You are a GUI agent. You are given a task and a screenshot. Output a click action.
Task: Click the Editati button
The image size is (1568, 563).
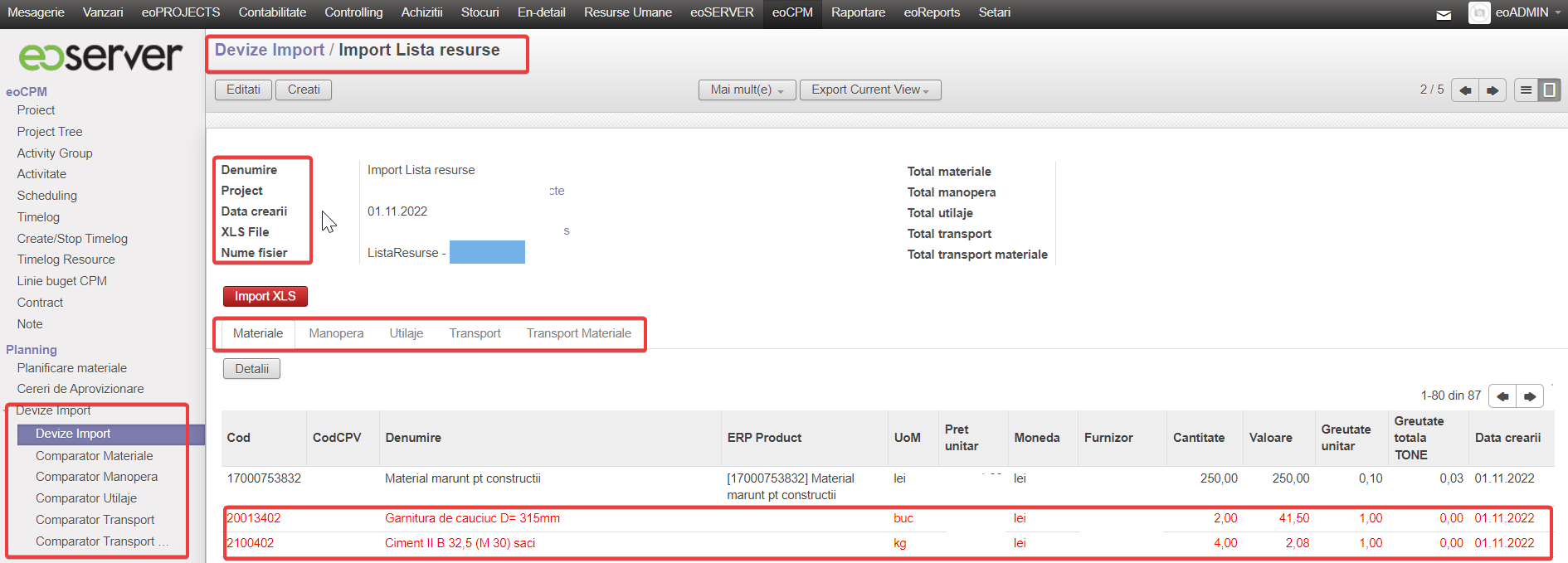pos(243,90)
